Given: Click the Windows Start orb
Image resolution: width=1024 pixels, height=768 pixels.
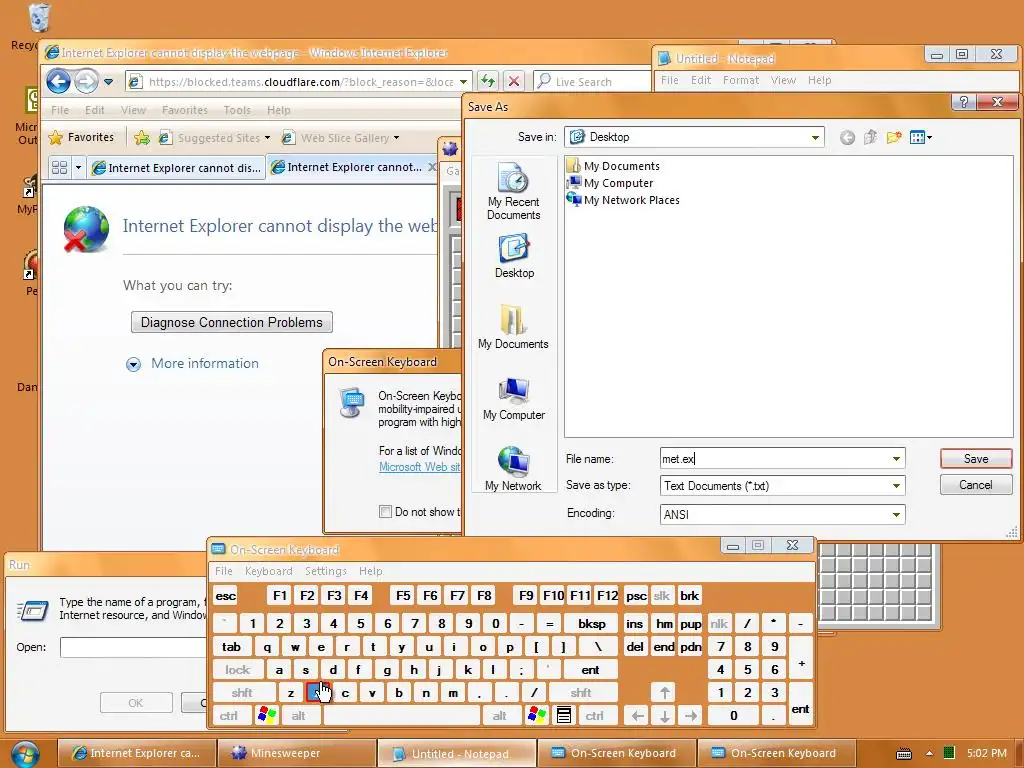Looking at the screenshot, I should pyautogui.click(x=25, y=755).
